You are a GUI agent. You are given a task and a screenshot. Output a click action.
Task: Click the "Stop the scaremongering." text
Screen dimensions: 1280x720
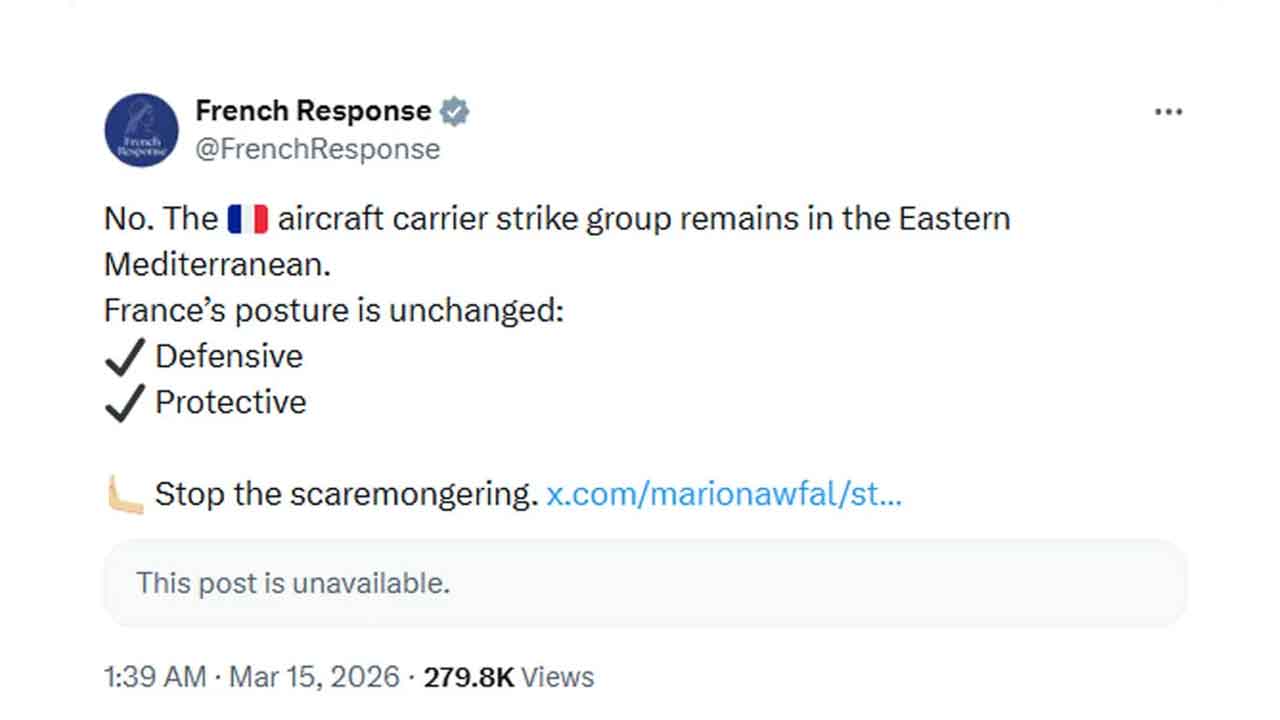pos(346,494)
